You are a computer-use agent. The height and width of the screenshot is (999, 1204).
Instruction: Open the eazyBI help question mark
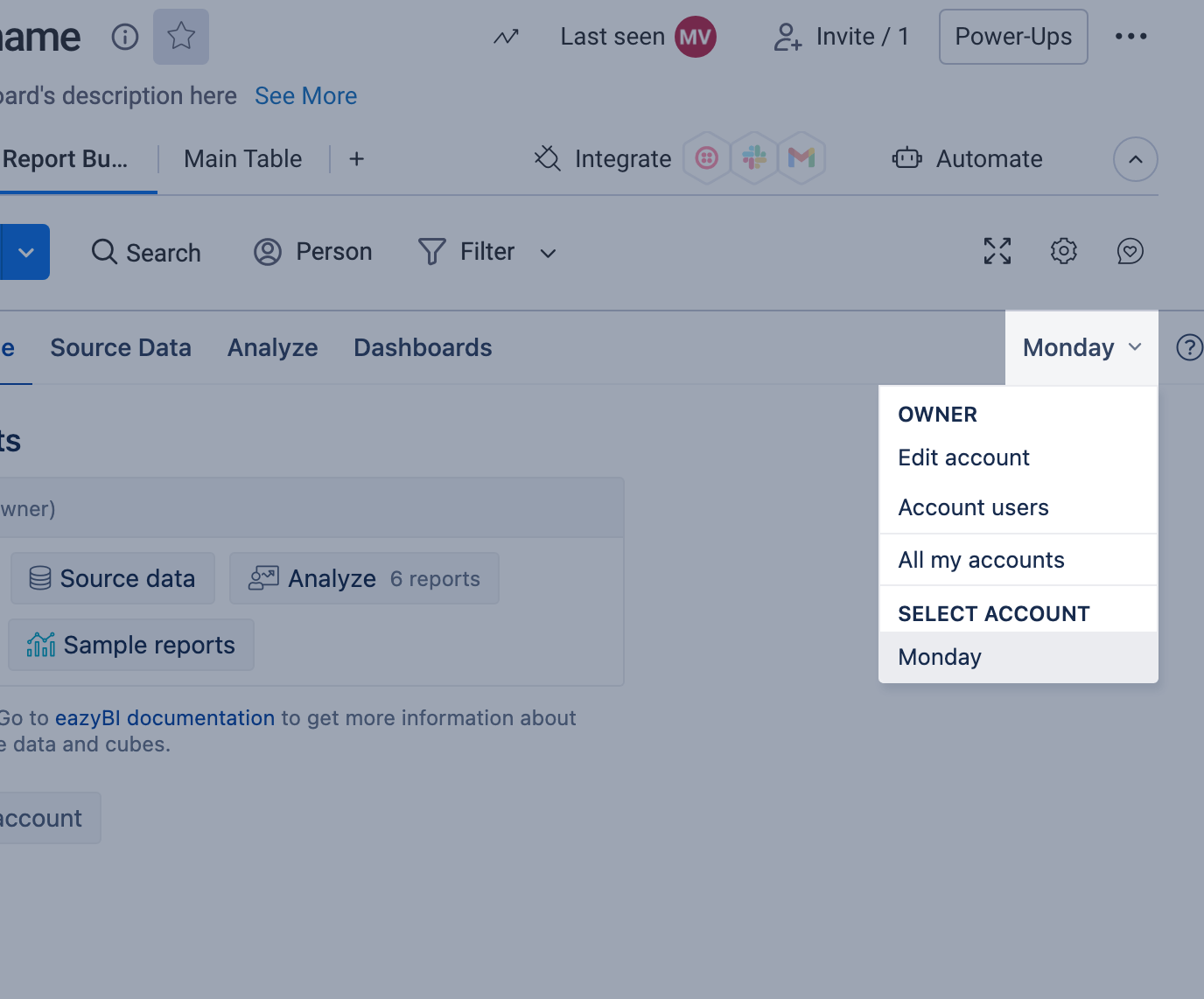point(1189,347)
